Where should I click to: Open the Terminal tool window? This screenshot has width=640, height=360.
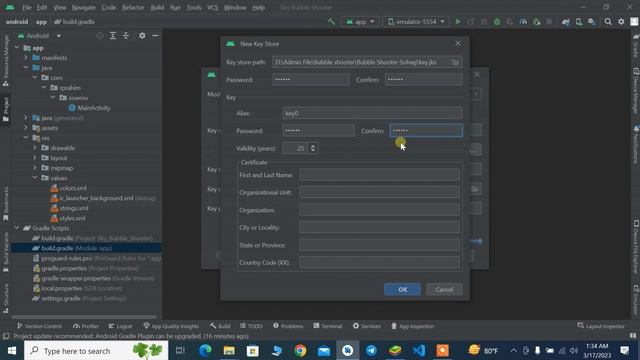point(327,326)
